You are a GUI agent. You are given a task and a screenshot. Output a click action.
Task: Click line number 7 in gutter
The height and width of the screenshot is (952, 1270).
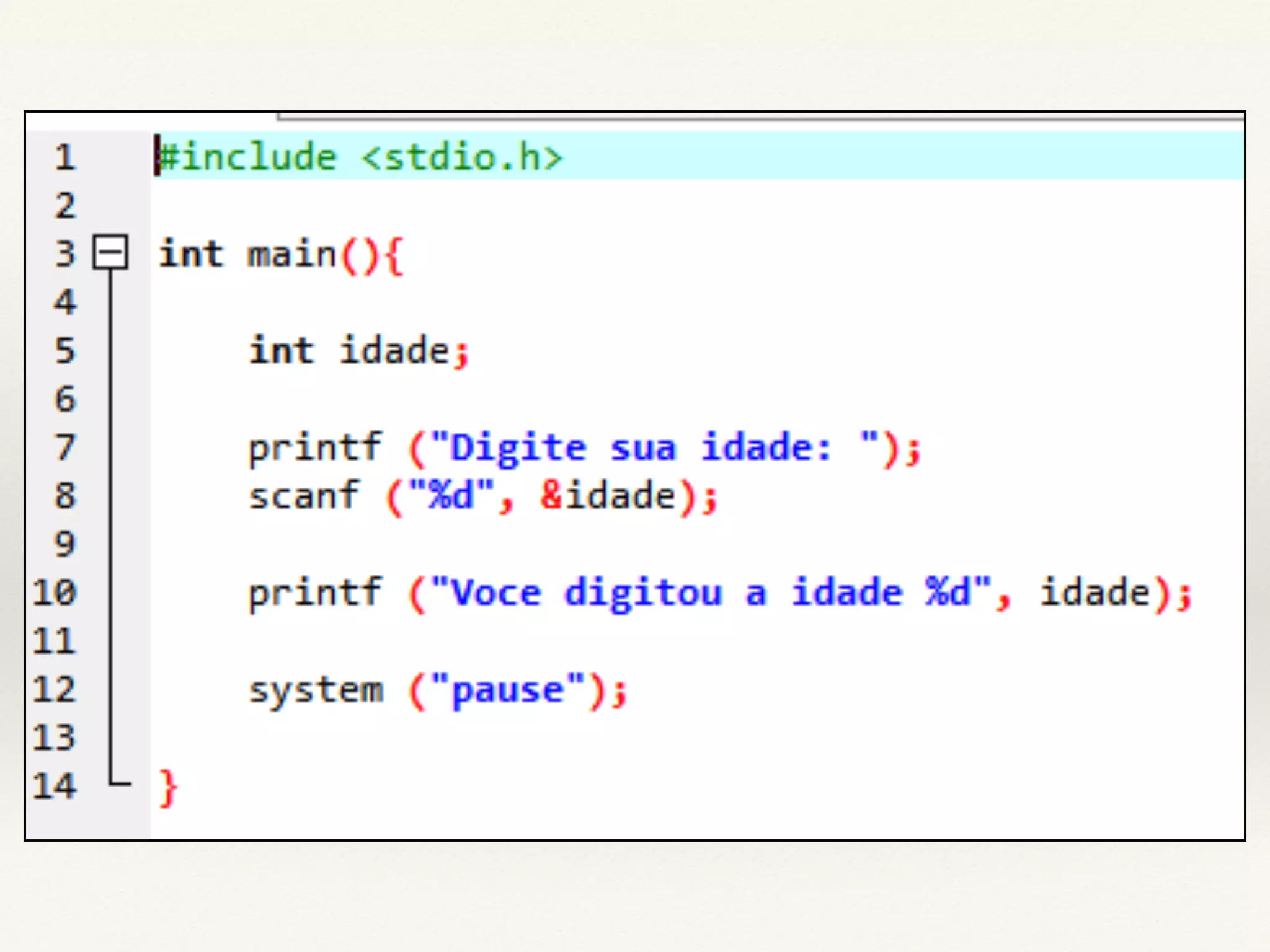[64, 447]
